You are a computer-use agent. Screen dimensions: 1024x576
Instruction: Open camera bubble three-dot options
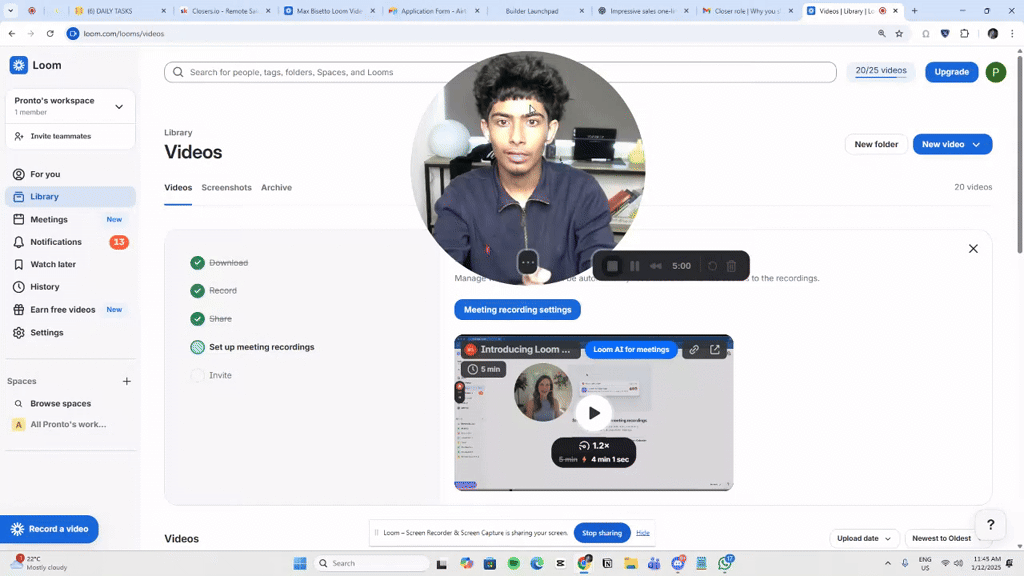pos(528,263)
